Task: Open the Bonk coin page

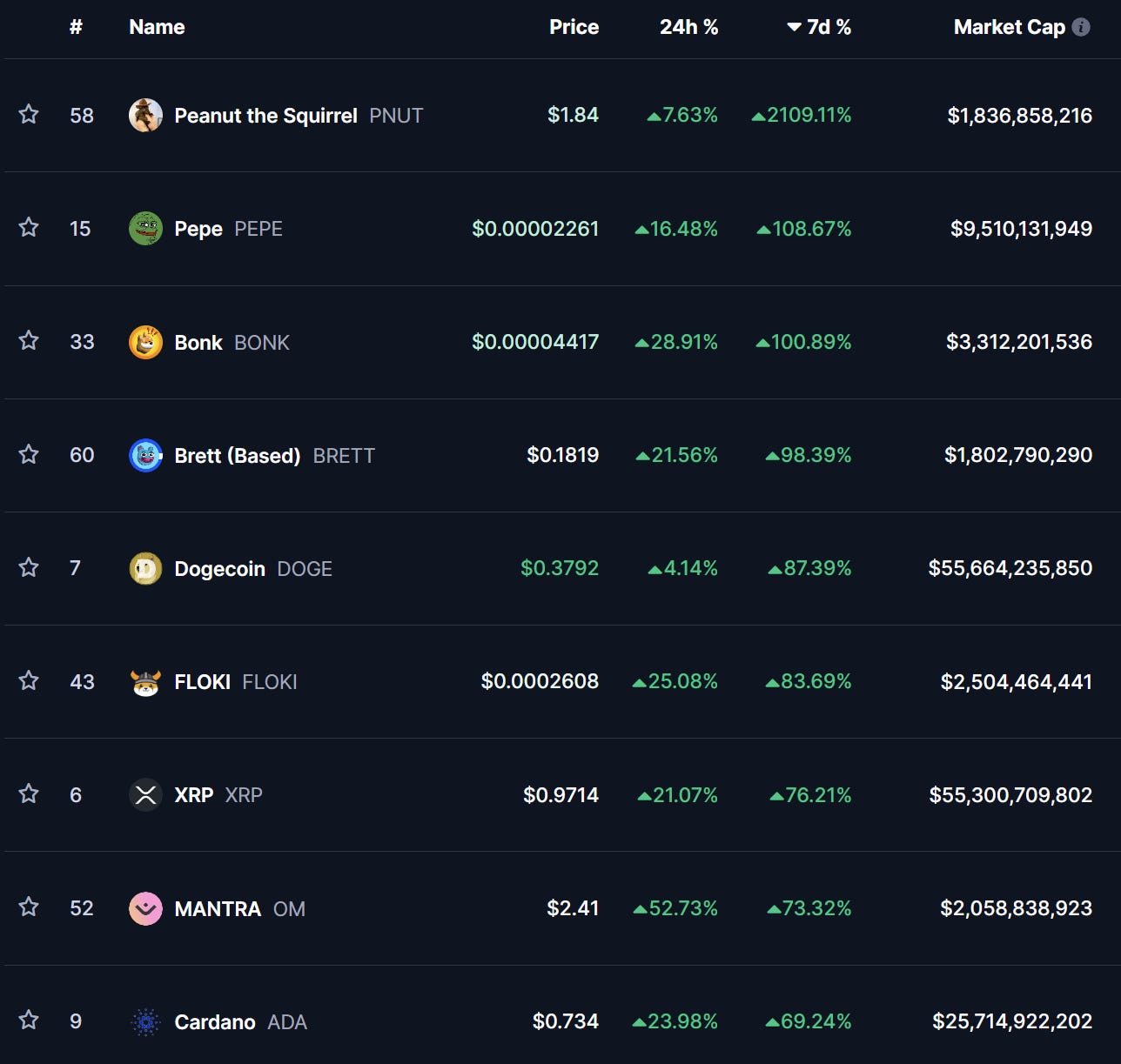Action: 198,343
